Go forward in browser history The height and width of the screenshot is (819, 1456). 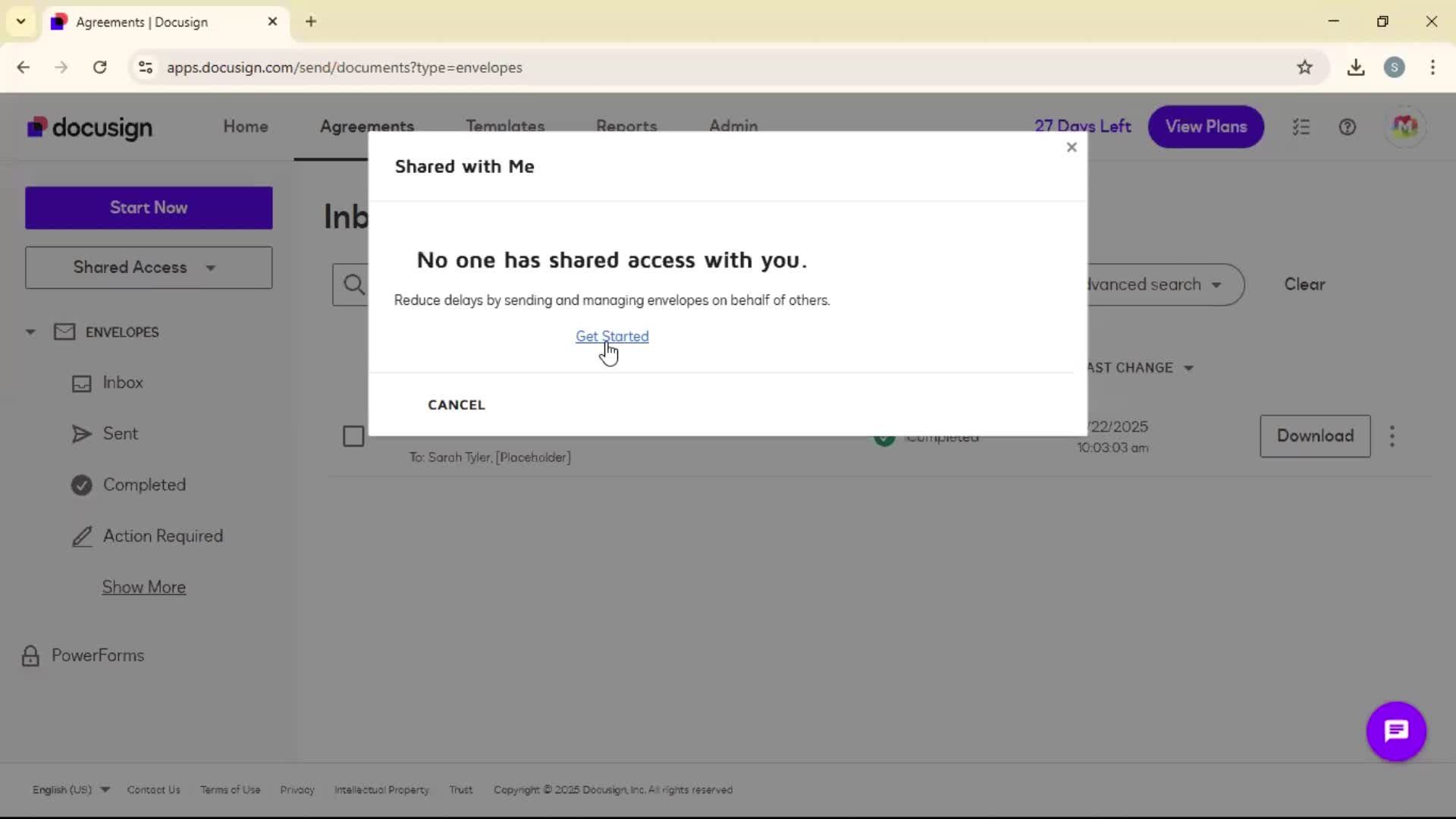pyautogui.click(x=61, y=67)
